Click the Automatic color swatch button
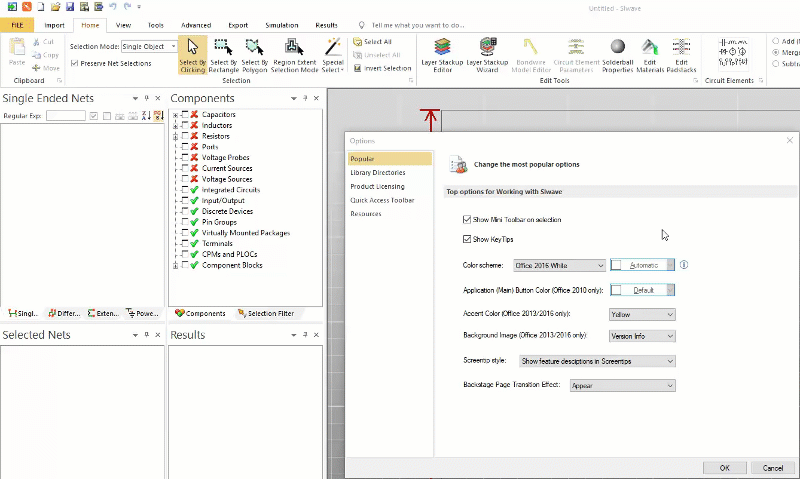The width and height of the screenshot is (800, 479). click(643, 265)
